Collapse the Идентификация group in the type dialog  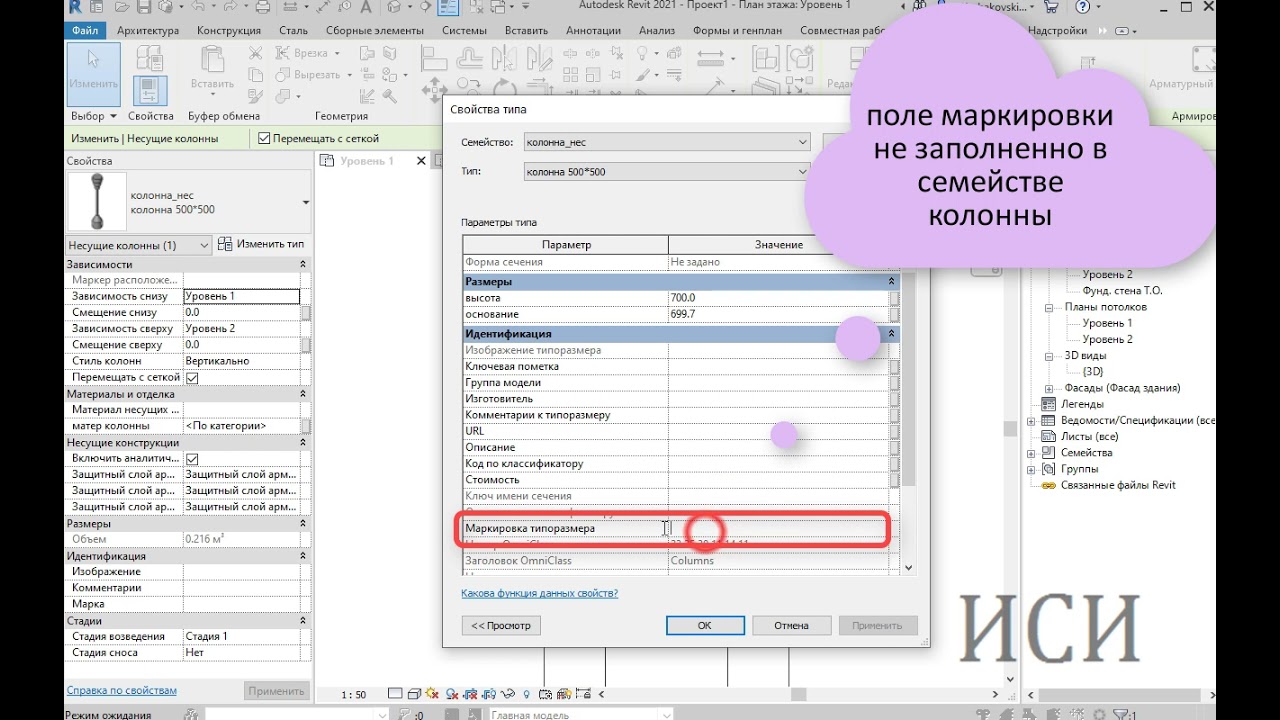point(892,334)
